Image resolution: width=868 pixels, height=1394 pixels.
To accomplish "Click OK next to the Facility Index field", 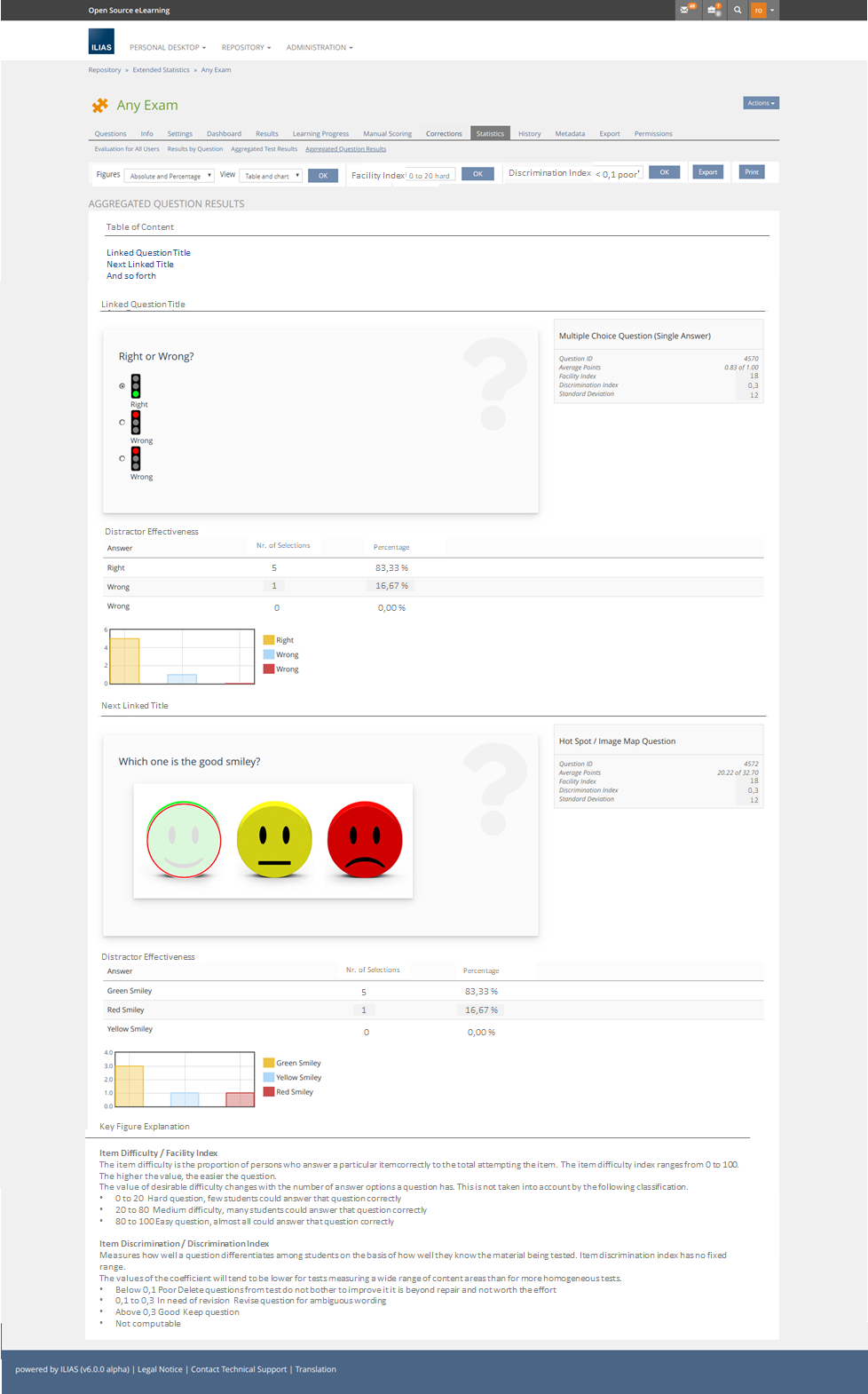I will click(x=477, y=174).
